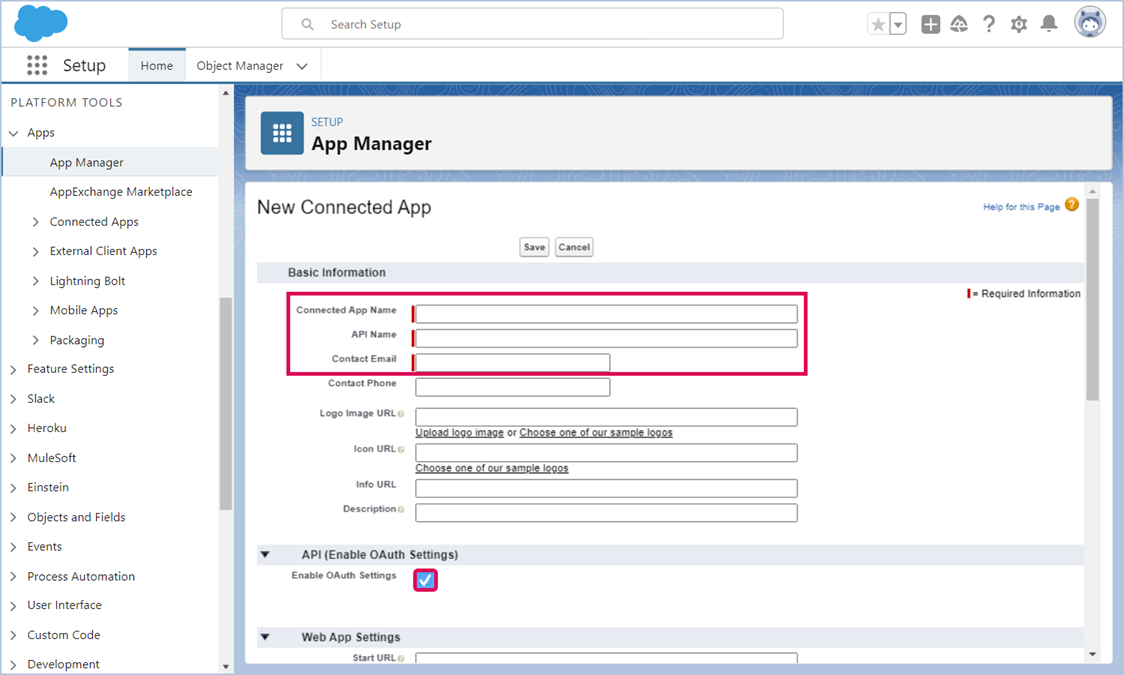Switch to the Home tab
The height and width of the screenshot is (675, 1124).
(x=156, y=65)
